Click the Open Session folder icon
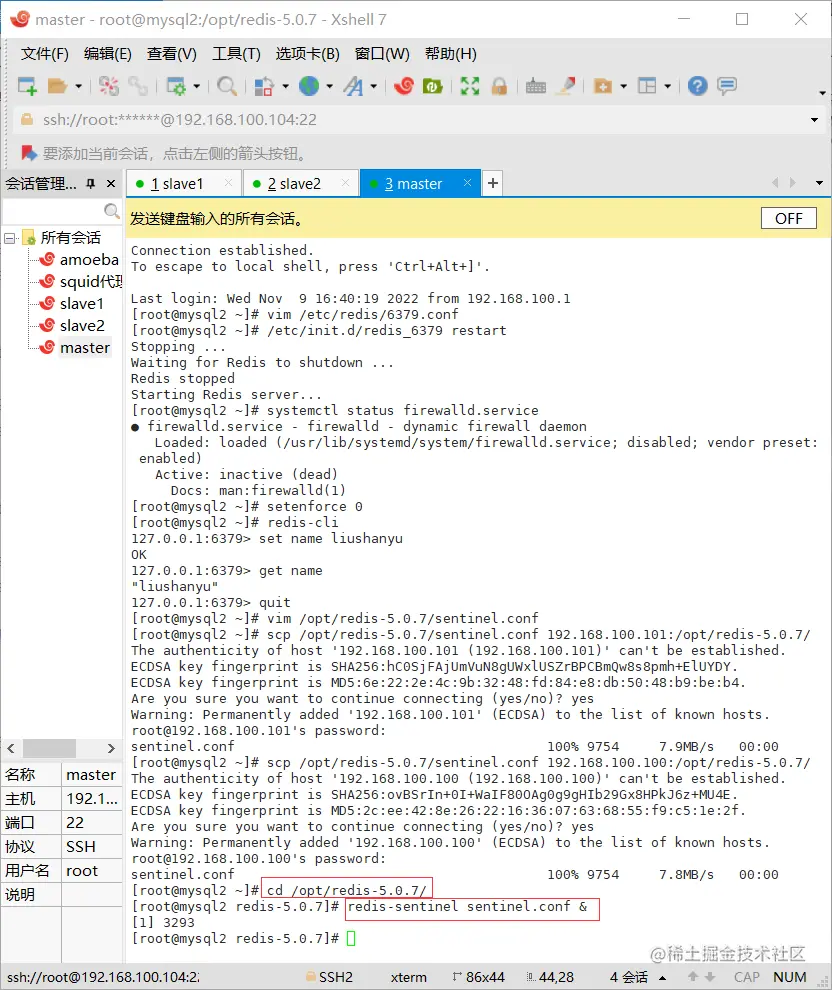The width and height of the screenshot is (832, 990). click(x=57, y=86)
